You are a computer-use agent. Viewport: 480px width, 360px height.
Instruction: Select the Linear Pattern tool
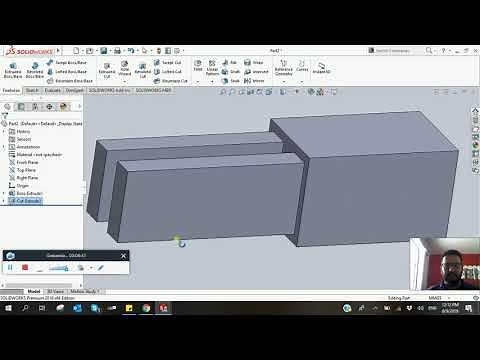(212, 68)
